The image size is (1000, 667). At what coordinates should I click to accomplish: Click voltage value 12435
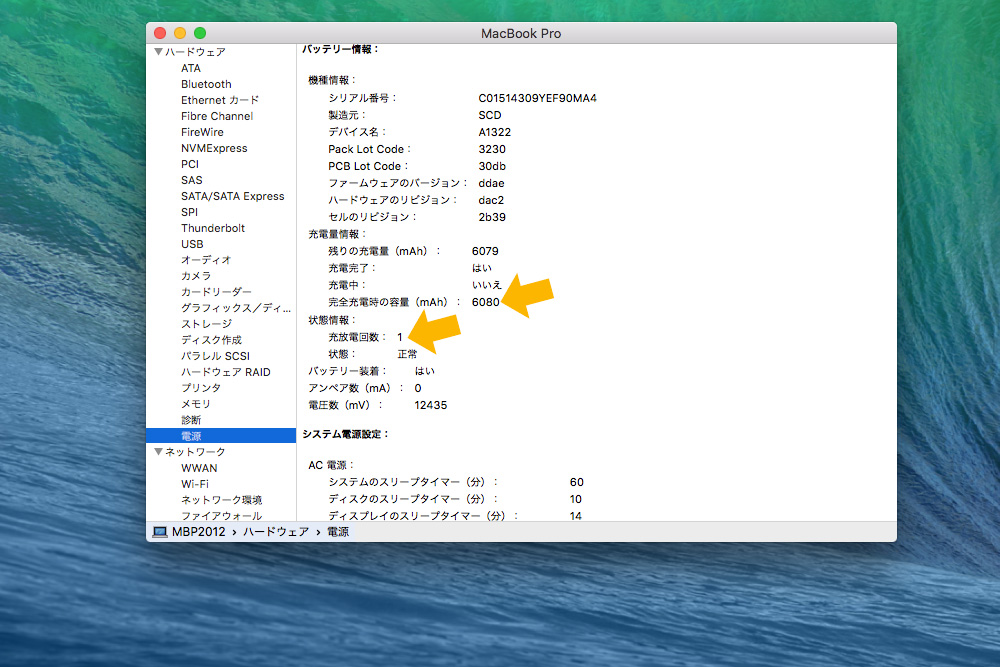pyautogui.click(x=430, y=405)
